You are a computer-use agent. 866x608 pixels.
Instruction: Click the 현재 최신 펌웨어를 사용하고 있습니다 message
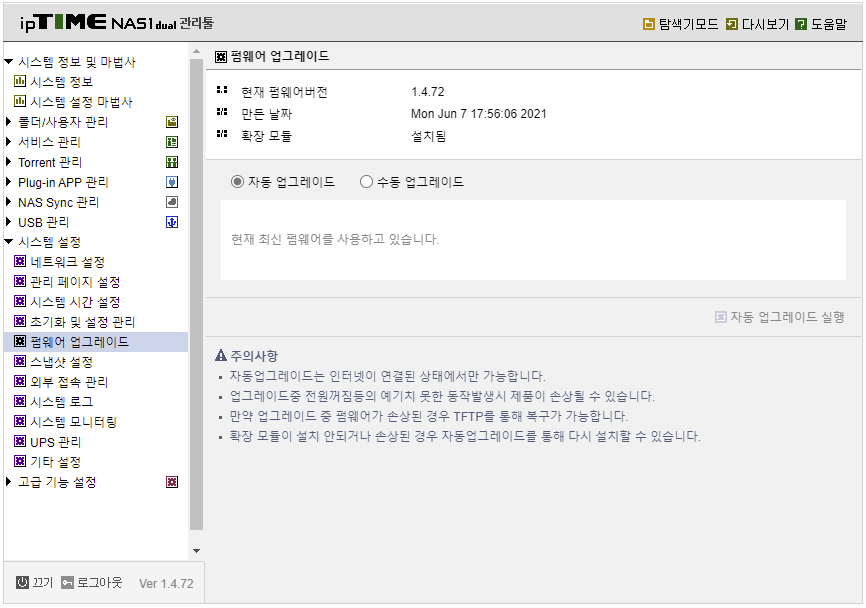coord(335,239)
